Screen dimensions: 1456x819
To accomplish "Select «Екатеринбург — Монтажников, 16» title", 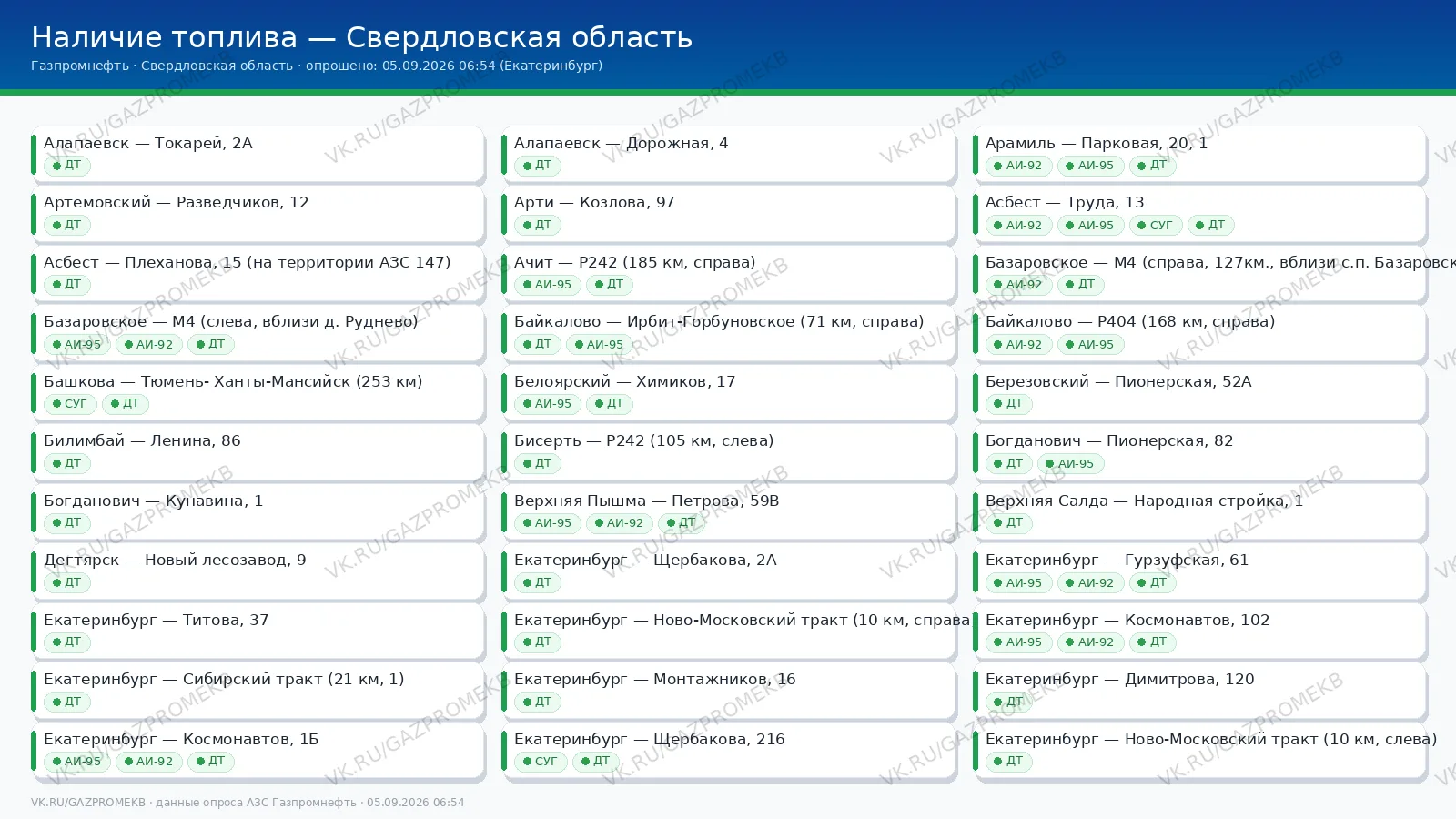I will (x=655, y=679).
